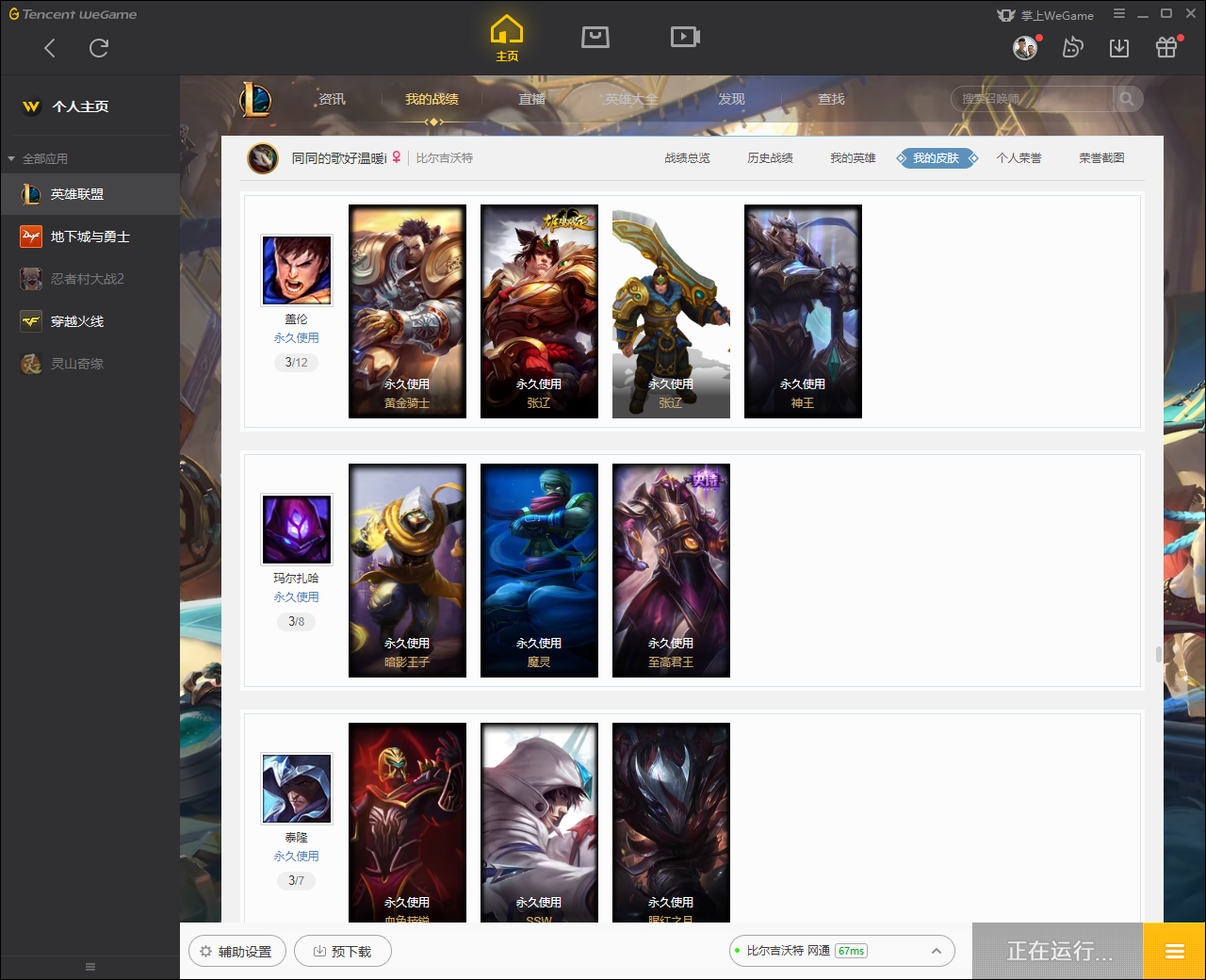1206x980 pixels.
Task: Click the search magnifier button
Action: tap(1127, 99)
